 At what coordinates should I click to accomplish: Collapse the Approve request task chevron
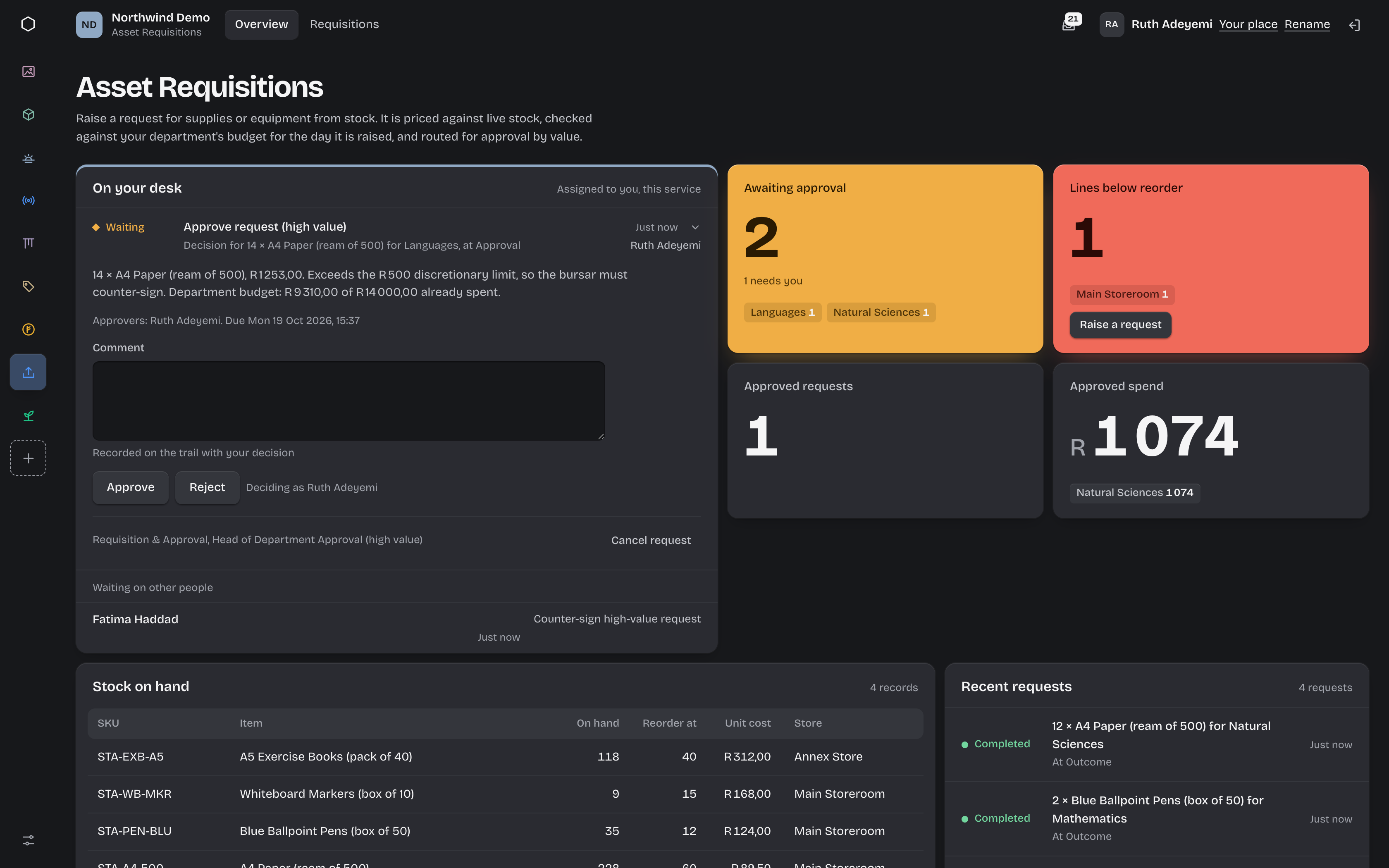[x=695, y=227]
